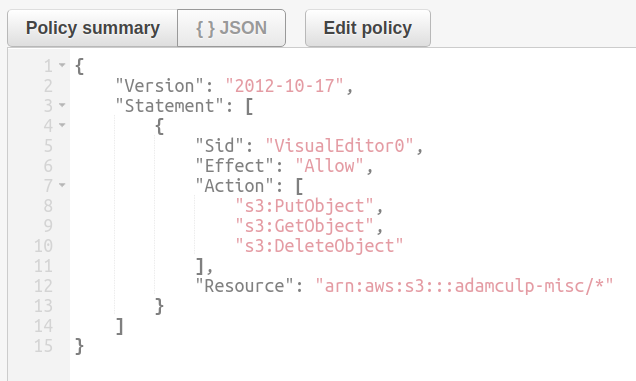636x381 pixels.
Task: Click the "VisualEditor0" value
Action: click(339, 146)
